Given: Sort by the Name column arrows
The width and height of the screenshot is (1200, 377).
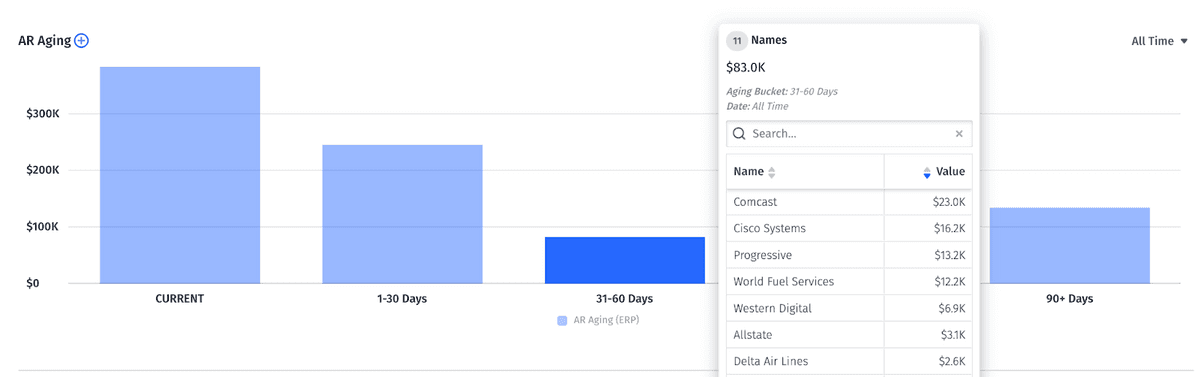Looking at the screenshot, I should [x=771, y=172].
